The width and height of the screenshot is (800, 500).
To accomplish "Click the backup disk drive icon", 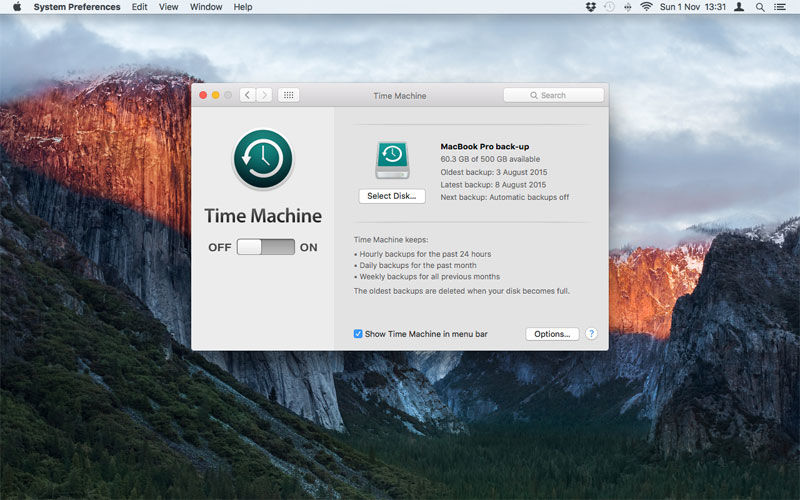I will [x=392, y=160].
